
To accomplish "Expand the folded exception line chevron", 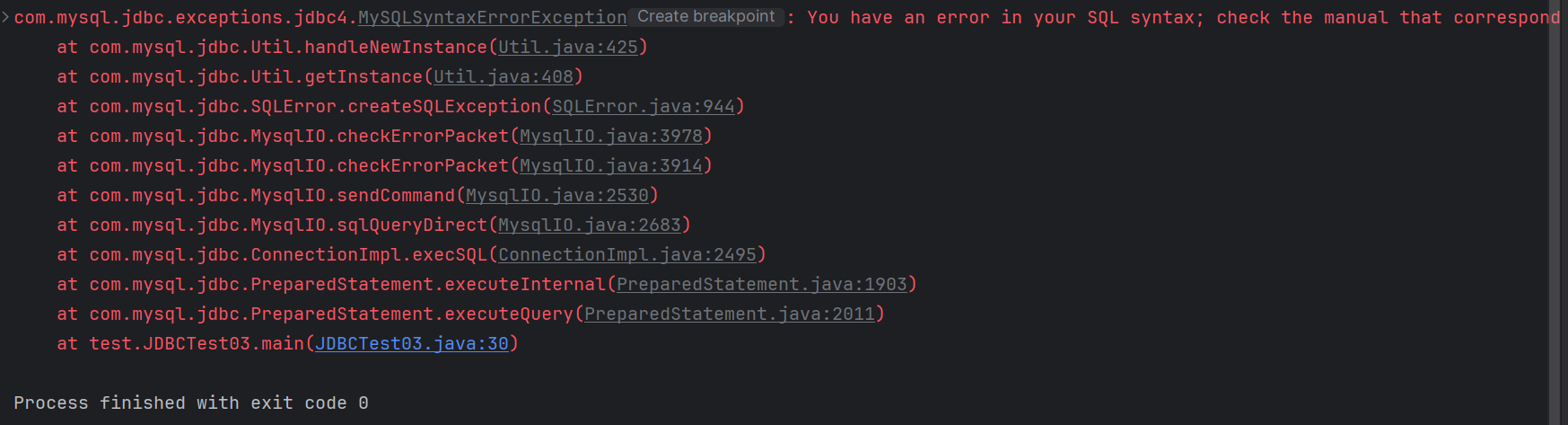I will pos(5,17).
